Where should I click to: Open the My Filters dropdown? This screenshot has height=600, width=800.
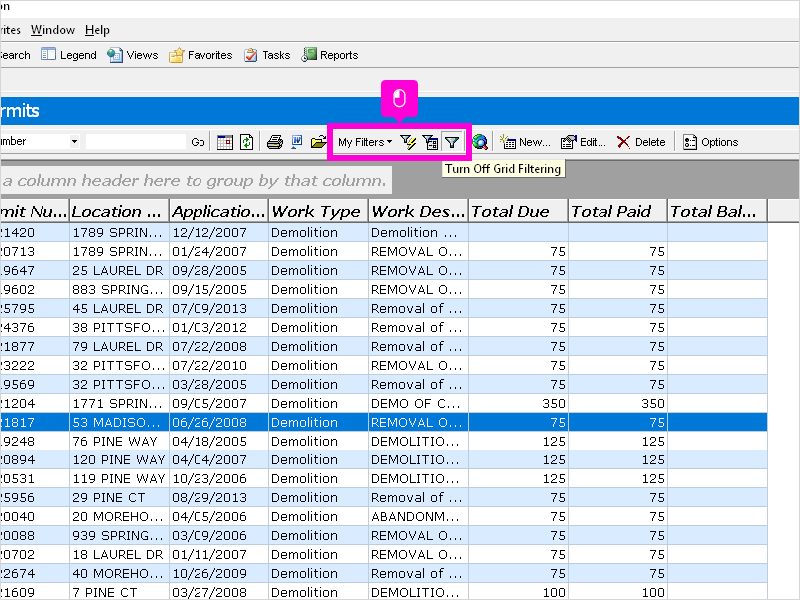365,142
